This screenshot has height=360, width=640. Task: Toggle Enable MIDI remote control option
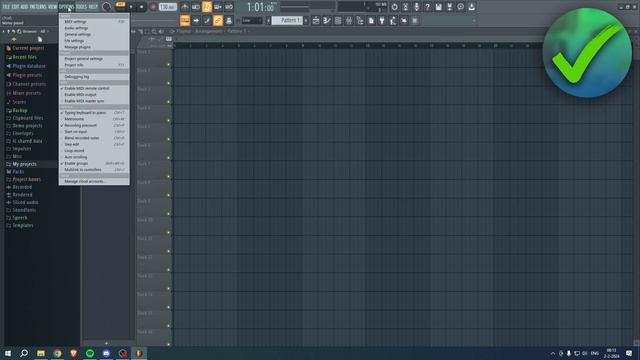(x=94, y=88)
